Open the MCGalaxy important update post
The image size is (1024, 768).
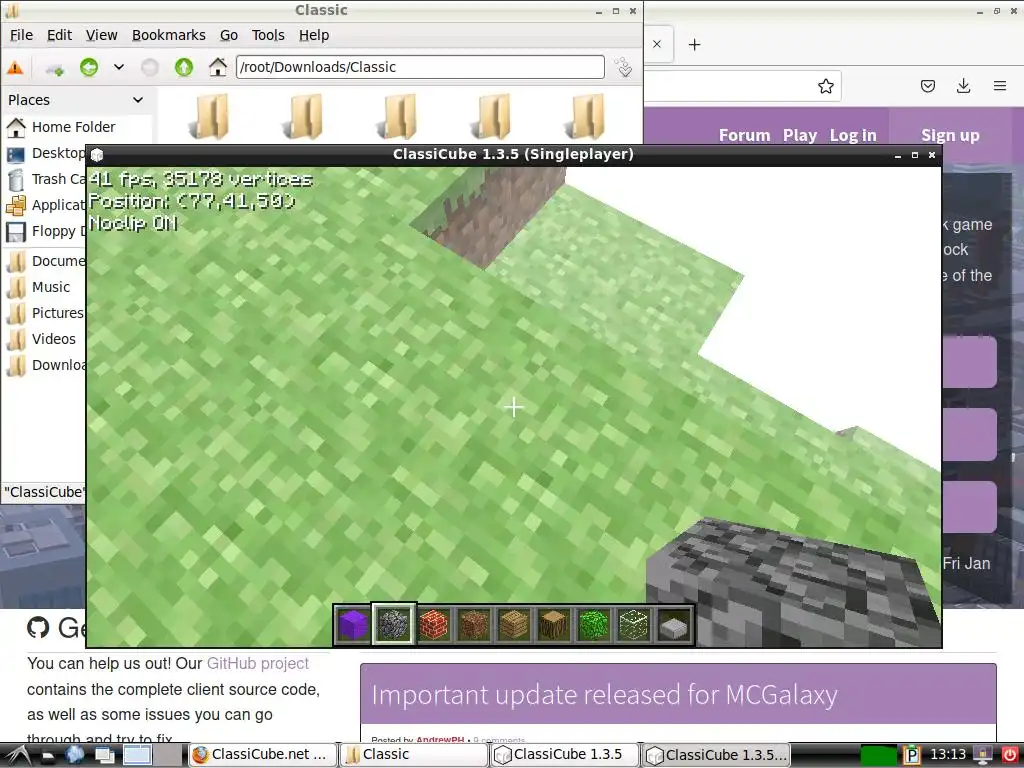[x=604, y=694]
